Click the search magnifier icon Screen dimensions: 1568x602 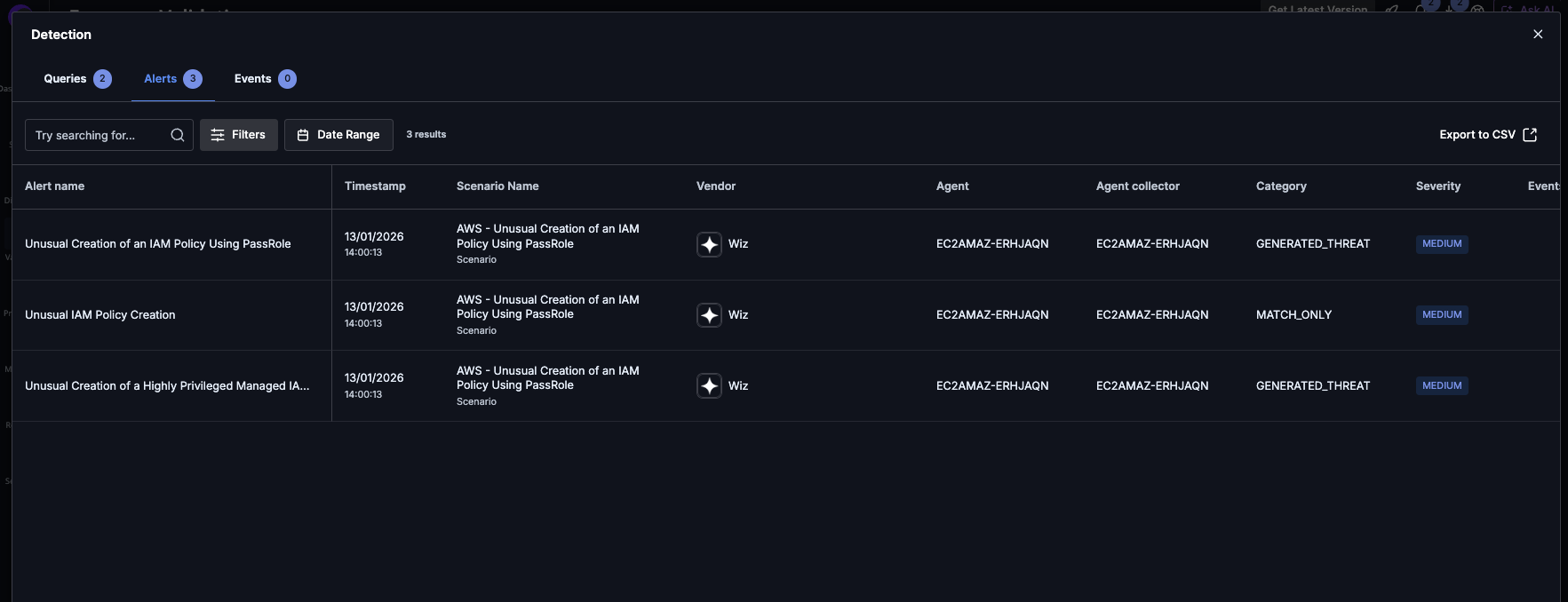click(178, 135)
